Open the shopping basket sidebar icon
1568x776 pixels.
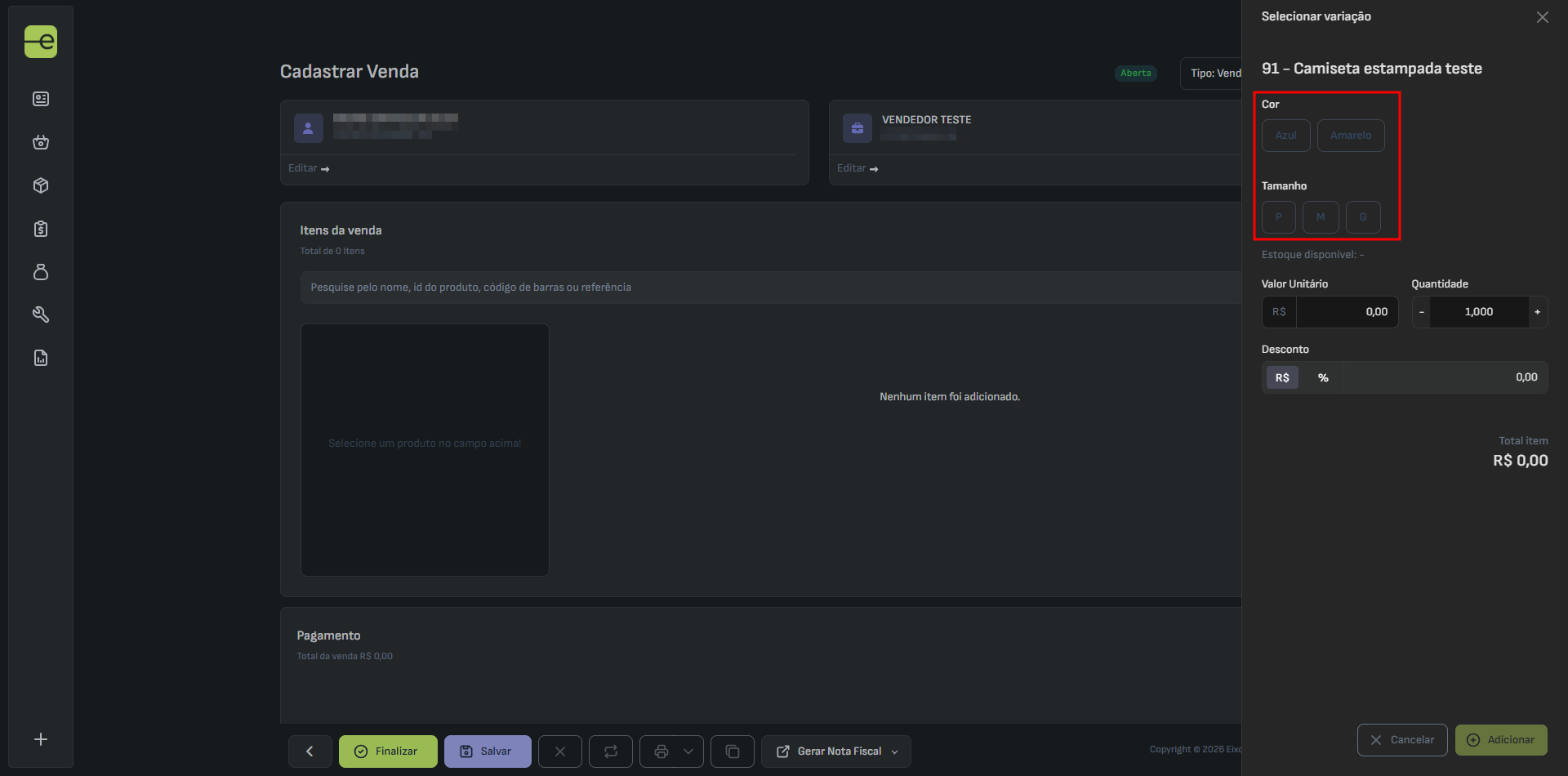pos(41,142)
